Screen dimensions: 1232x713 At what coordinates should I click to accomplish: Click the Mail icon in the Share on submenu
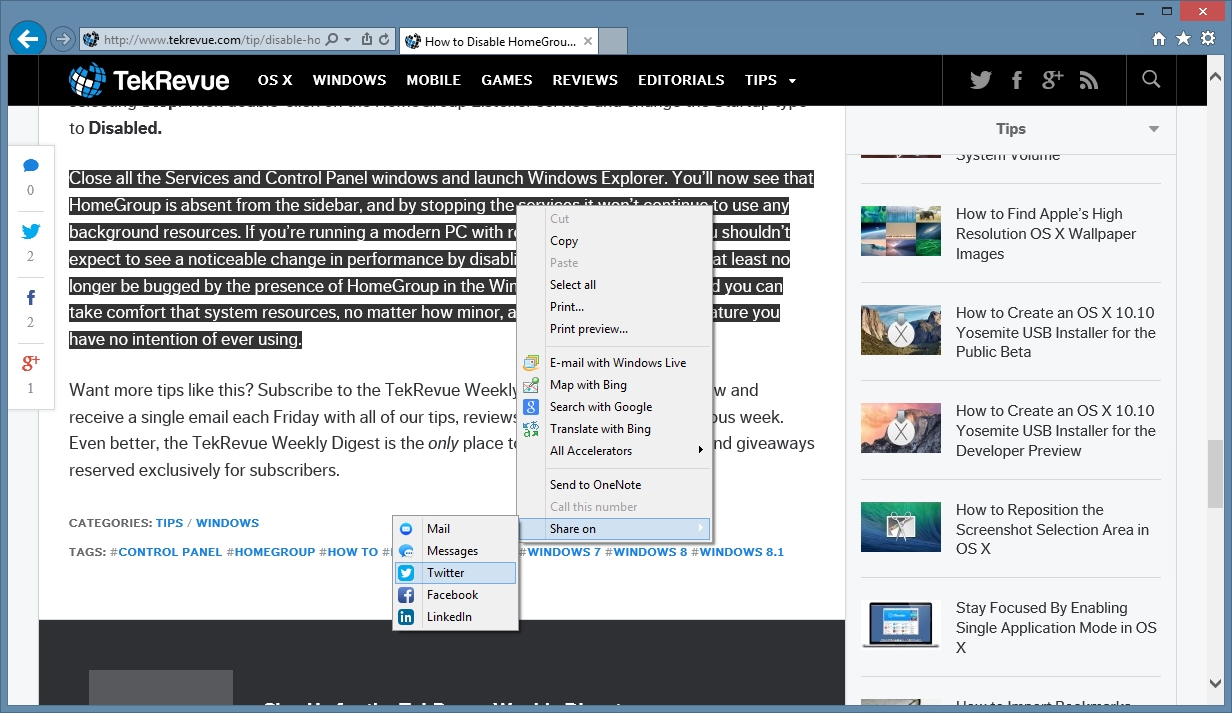[406, 529]
